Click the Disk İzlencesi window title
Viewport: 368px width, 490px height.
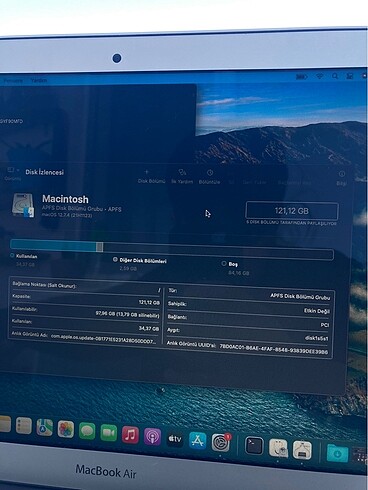click(44, 172)
